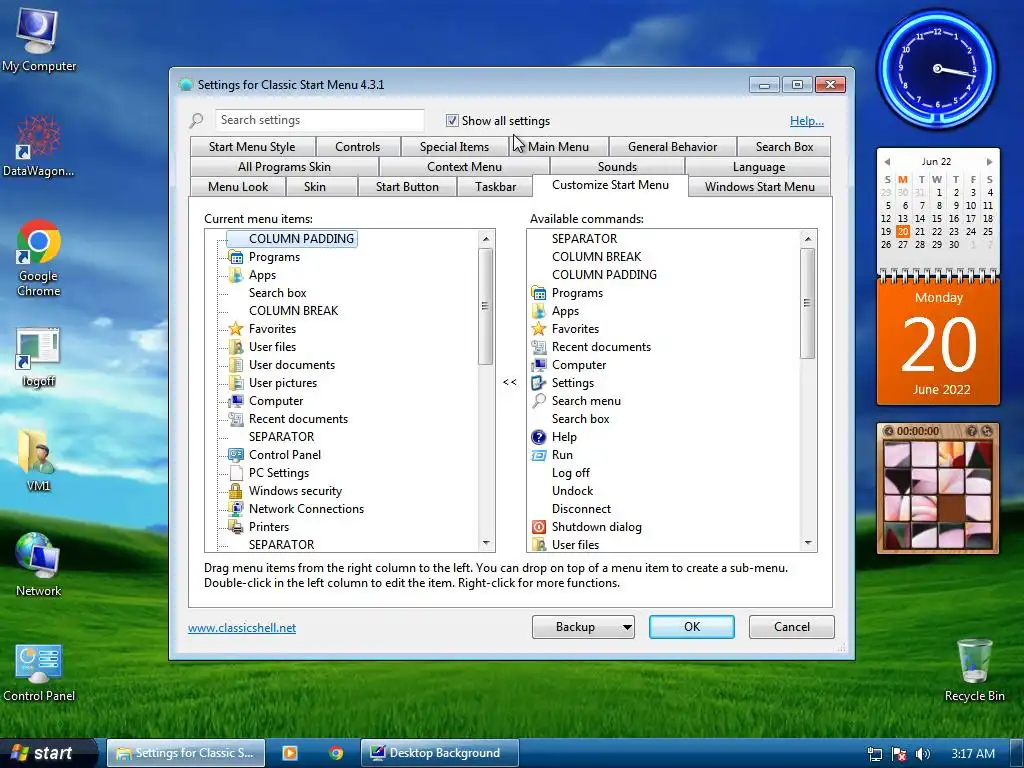Switch to the Taskbar tab
Screen dimensions: 1024x768
pos(495,187)
